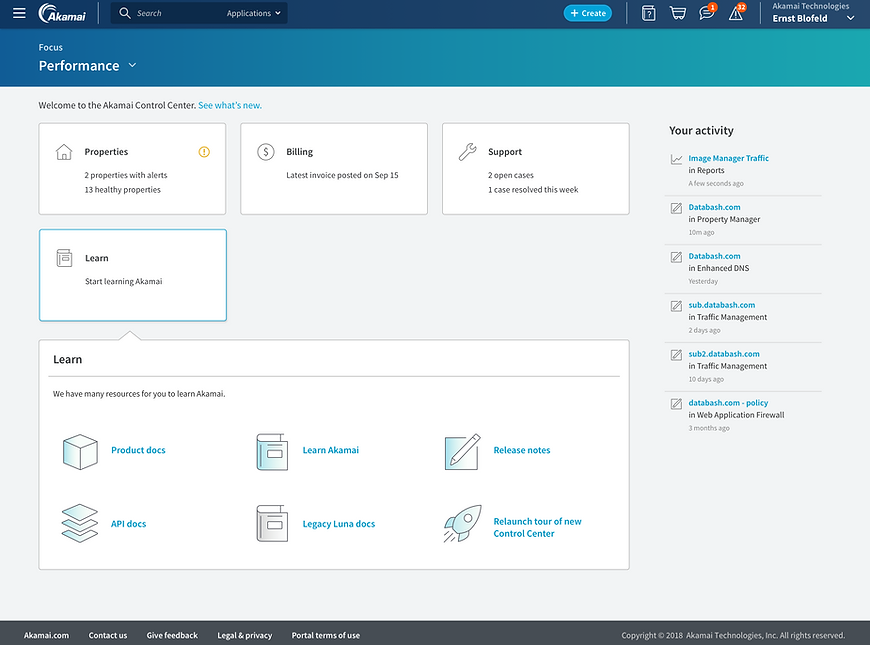870x645 pixels.
Task: Click the Properties yellow alert icon
Action: pyautogui.click(x=204, y=152)
